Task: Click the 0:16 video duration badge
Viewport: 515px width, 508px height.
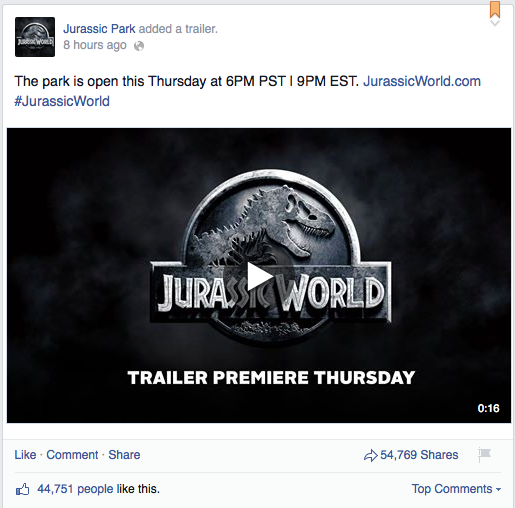Action: point(488,408)
